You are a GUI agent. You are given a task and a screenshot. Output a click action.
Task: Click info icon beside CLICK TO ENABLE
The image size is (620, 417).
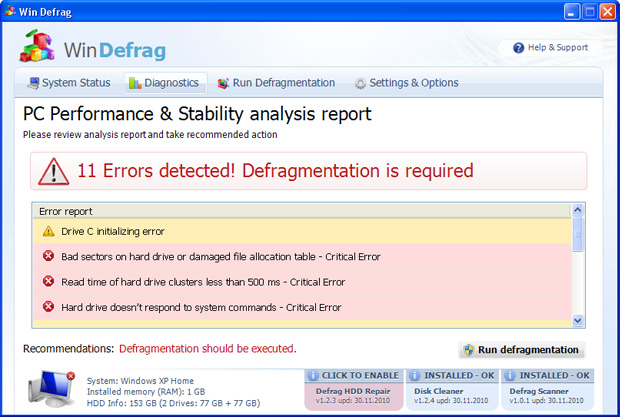click(x=312, y=375)
